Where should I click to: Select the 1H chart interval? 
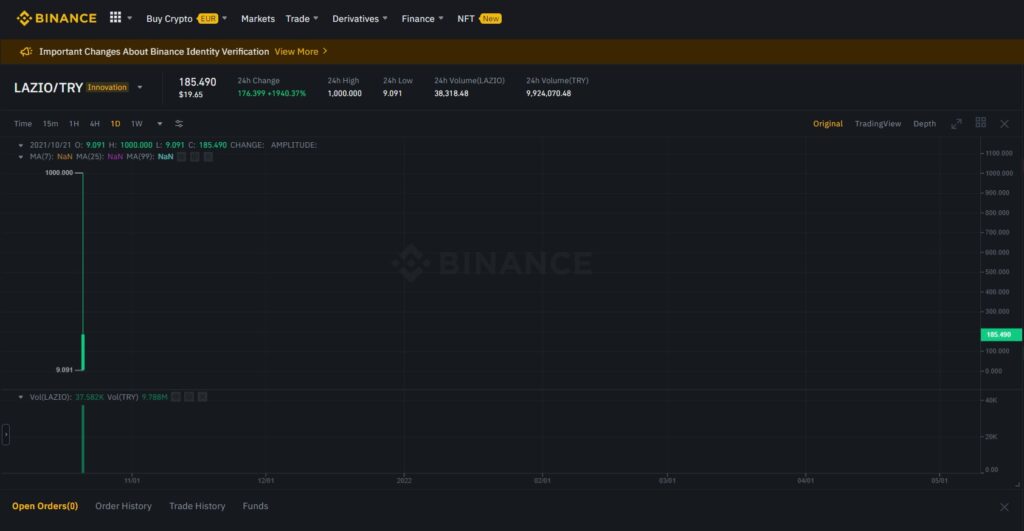click(x=74, y=123)
